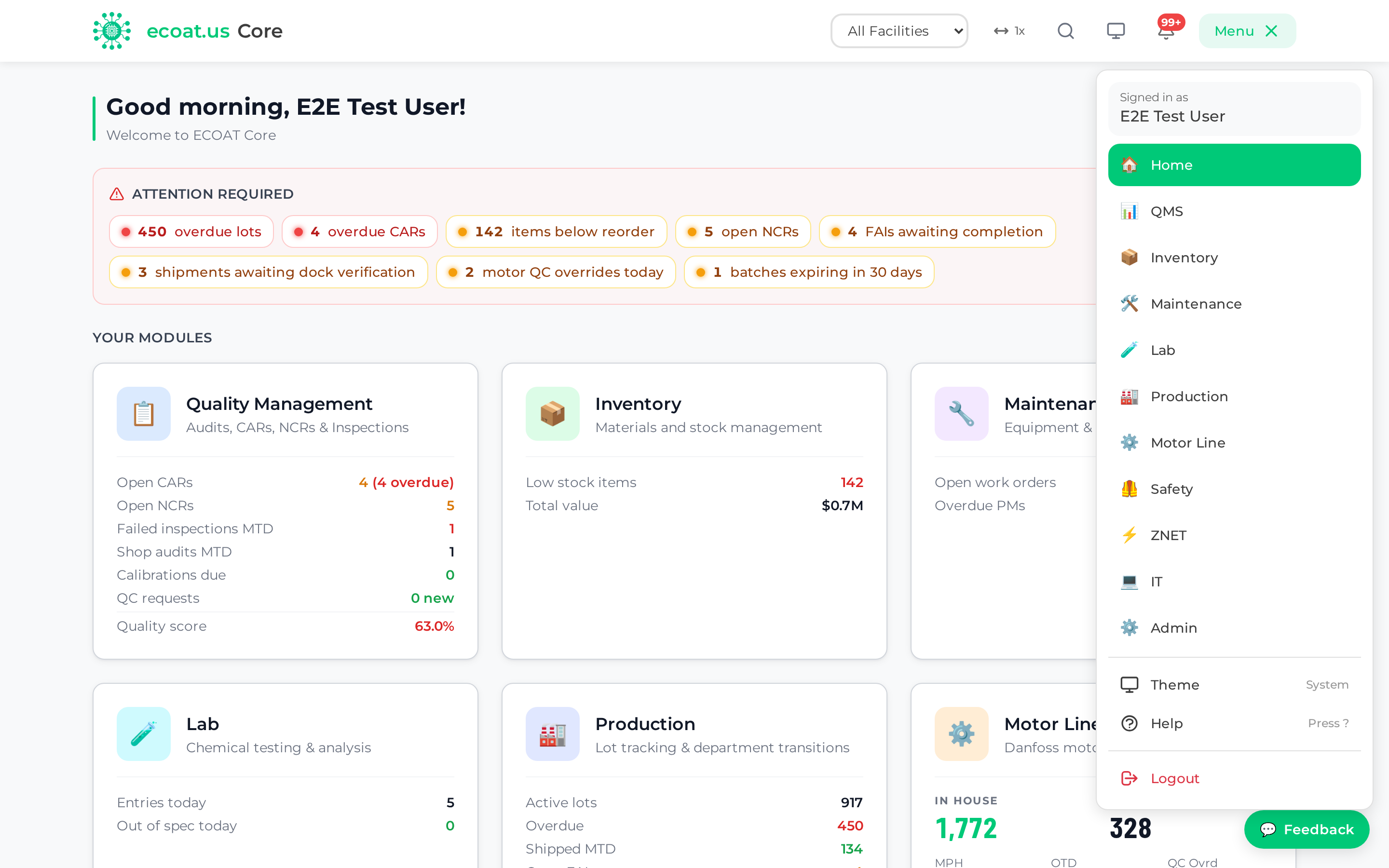Click the ecoat.us Core logo icon
1389x868 pixels.
point(112,31)
